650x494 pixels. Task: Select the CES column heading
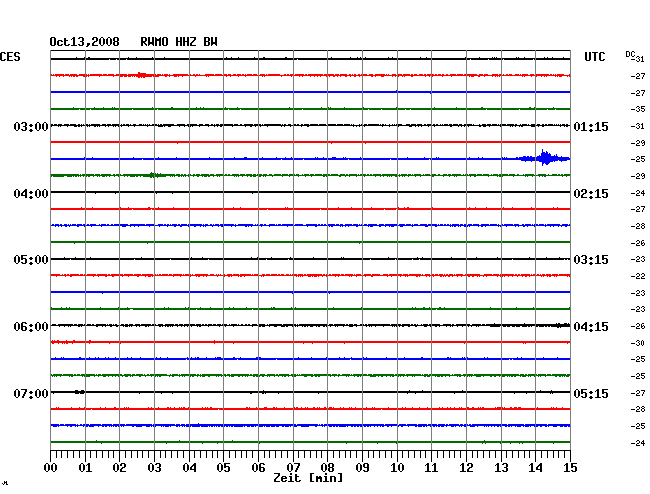(10, 57)
